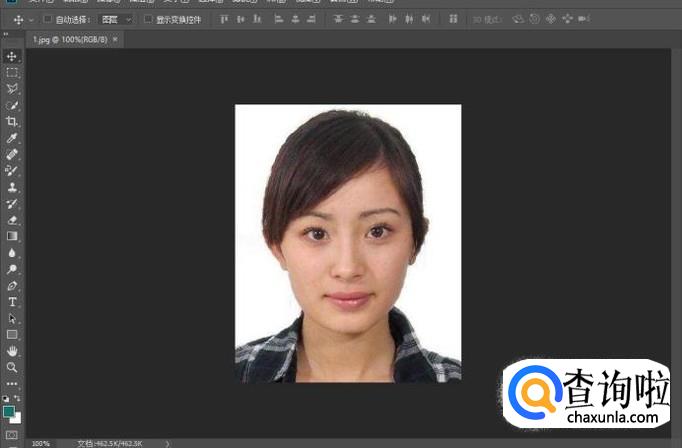This screenshot has height=448, width=682.
Task: Select the Gradient tool
Action: [x=12, y=236]
